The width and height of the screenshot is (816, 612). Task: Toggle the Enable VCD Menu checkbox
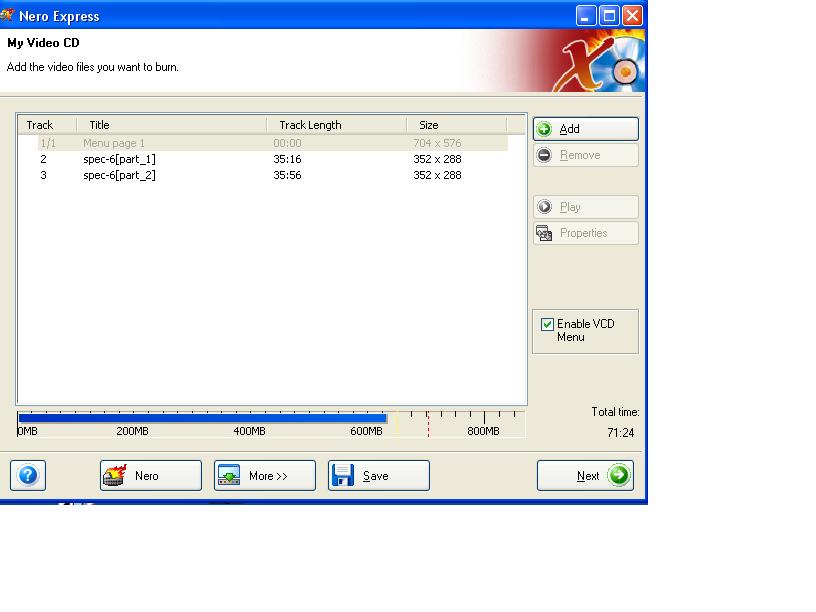coord(547,325)
